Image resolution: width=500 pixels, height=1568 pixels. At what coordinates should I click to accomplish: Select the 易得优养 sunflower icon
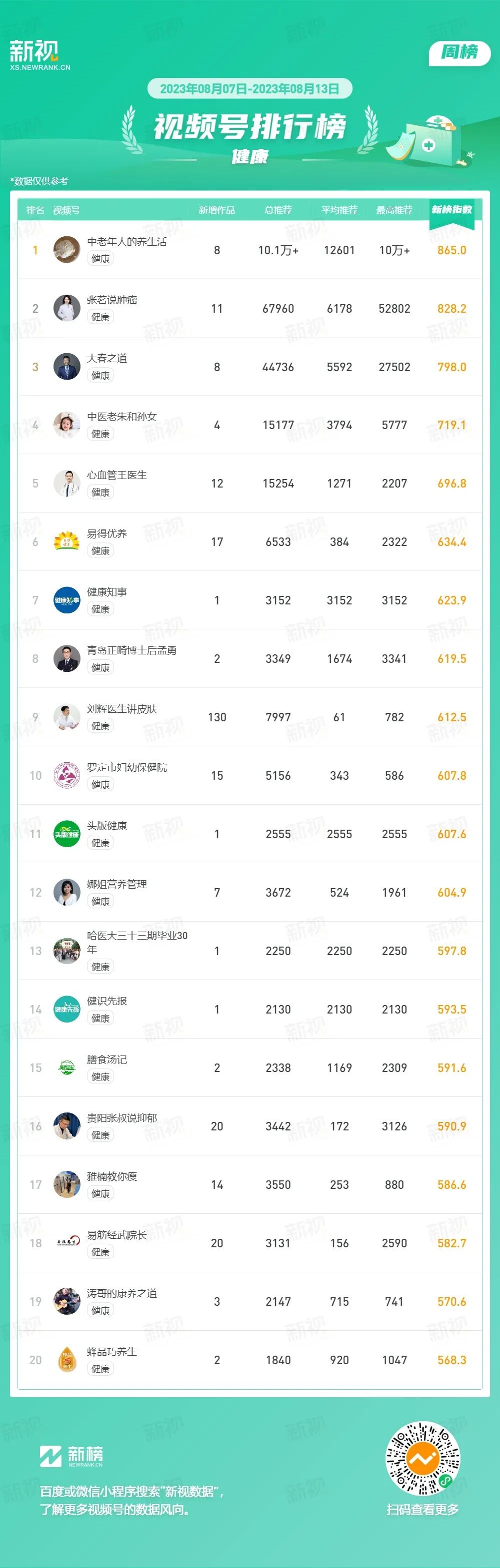[x=66, y=542]
